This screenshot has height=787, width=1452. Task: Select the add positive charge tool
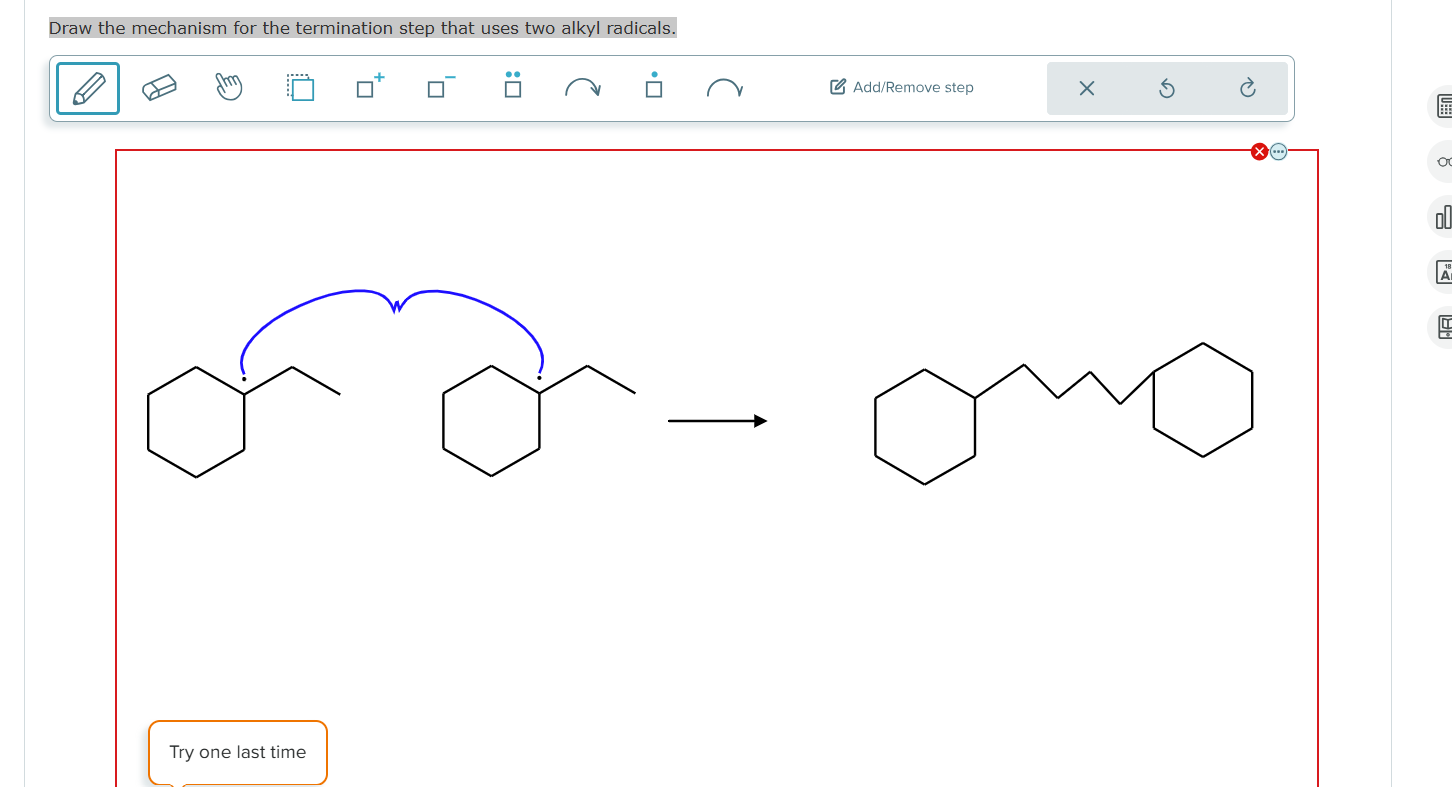coord(367,88)
